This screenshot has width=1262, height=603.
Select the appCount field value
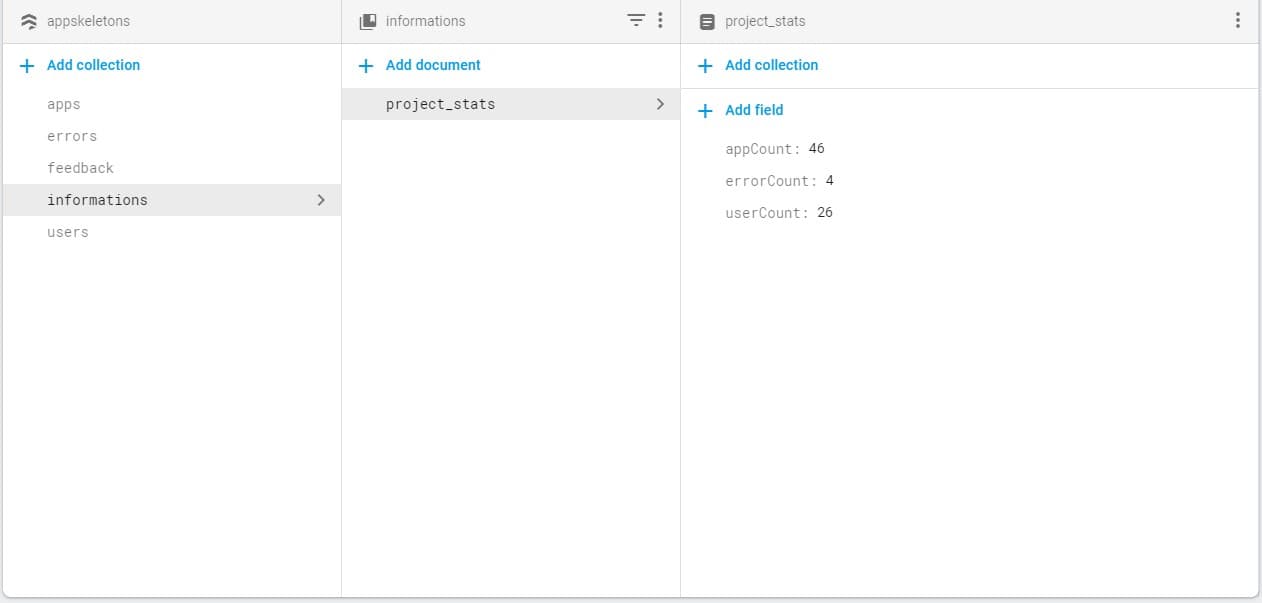(816, 148)
